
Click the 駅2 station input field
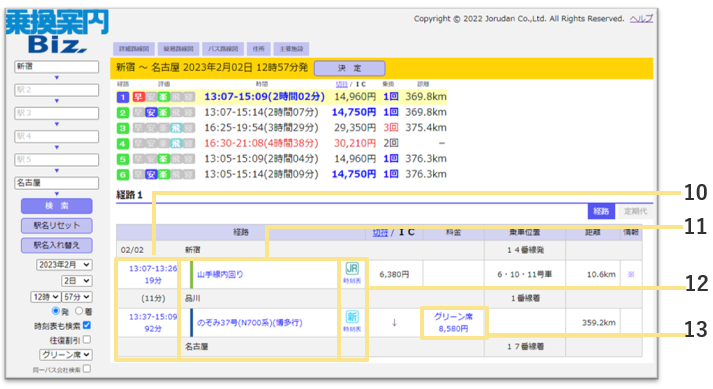56,90
